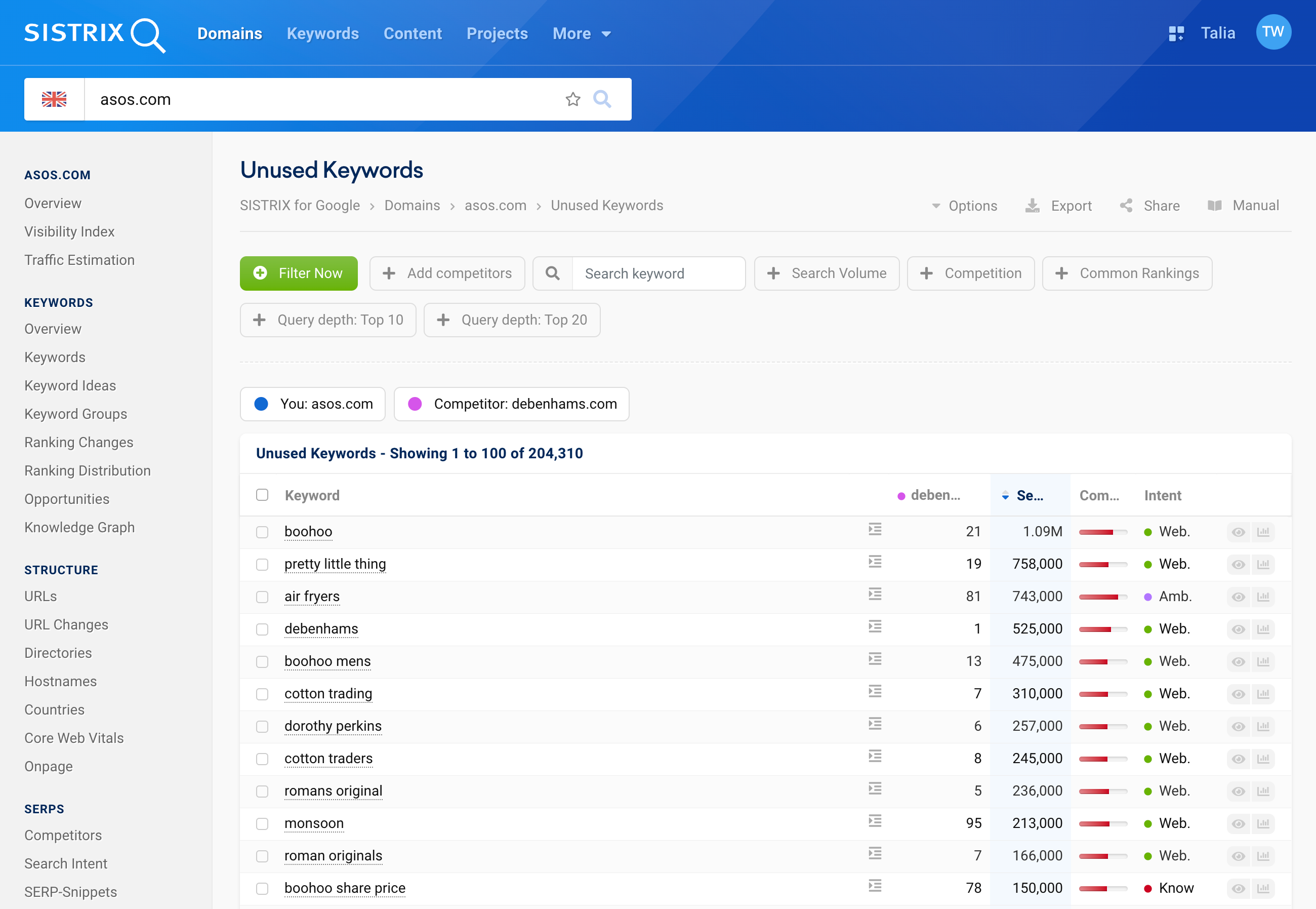Show chart icon for boohoo share price row

[1263, 889]
